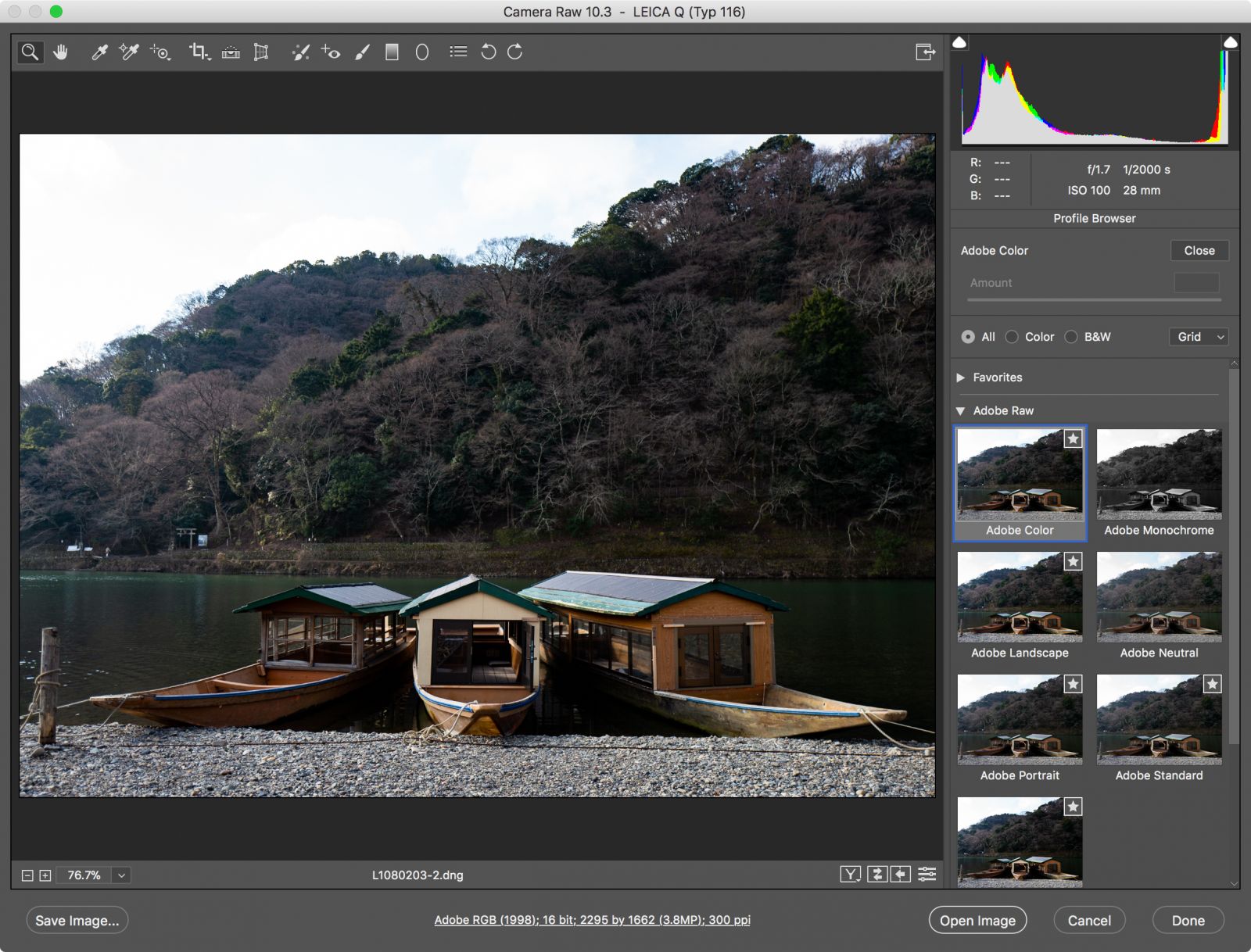Open the zoom level dropdown showing 76.7%
Image resolution: width=1251 pixels, height=952 pixels.
pyautogui.click(x=120, y=875)
